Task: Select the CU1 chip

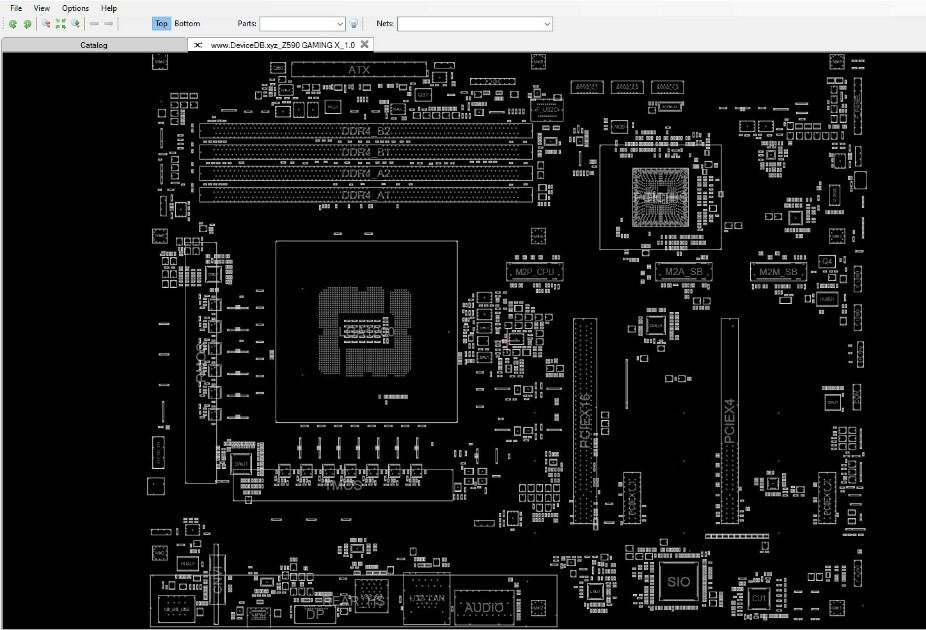Action: [759, 598]
